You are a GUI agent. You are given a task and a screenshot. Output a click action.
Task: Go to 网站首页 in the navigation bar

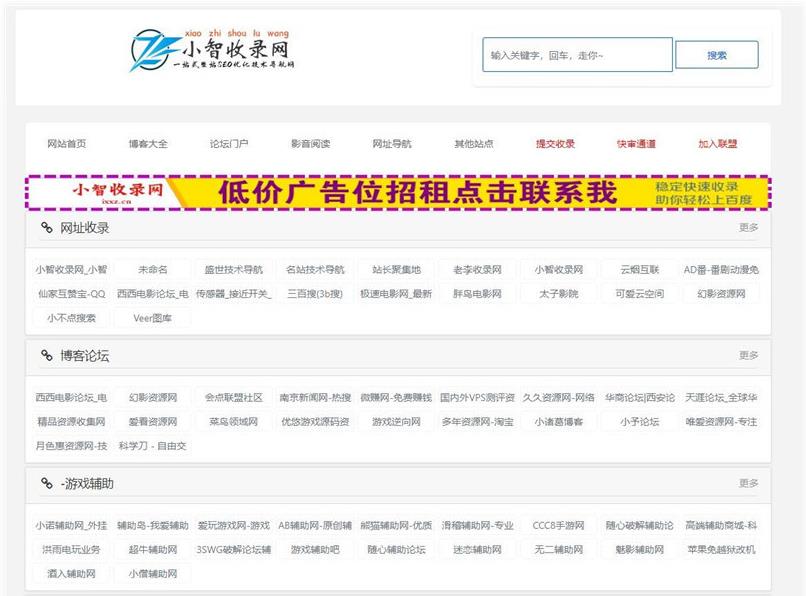(x=67, y=144)
